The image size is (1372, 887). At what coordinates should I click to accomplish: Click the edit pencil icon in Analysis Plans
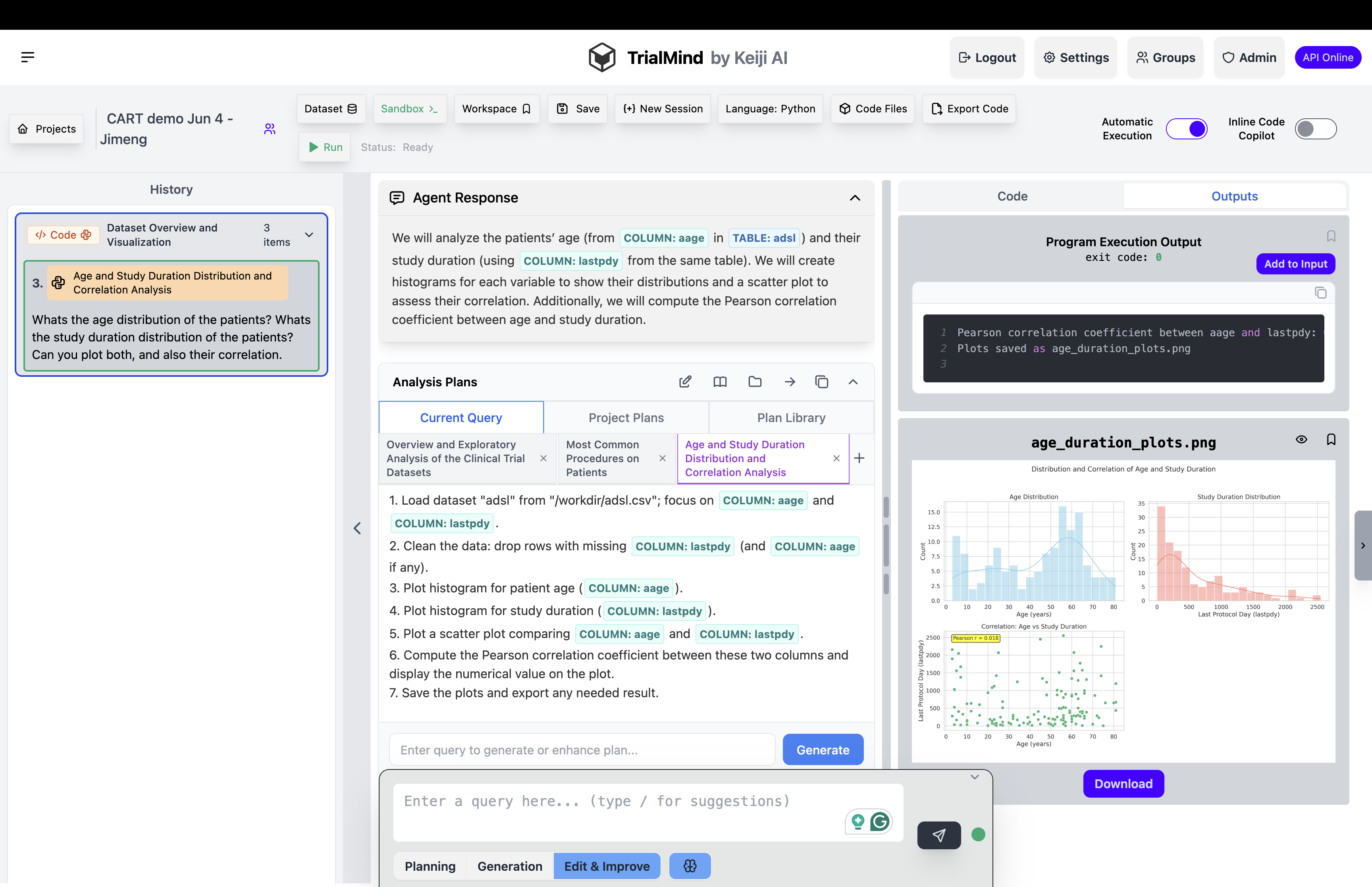[685, 382]
